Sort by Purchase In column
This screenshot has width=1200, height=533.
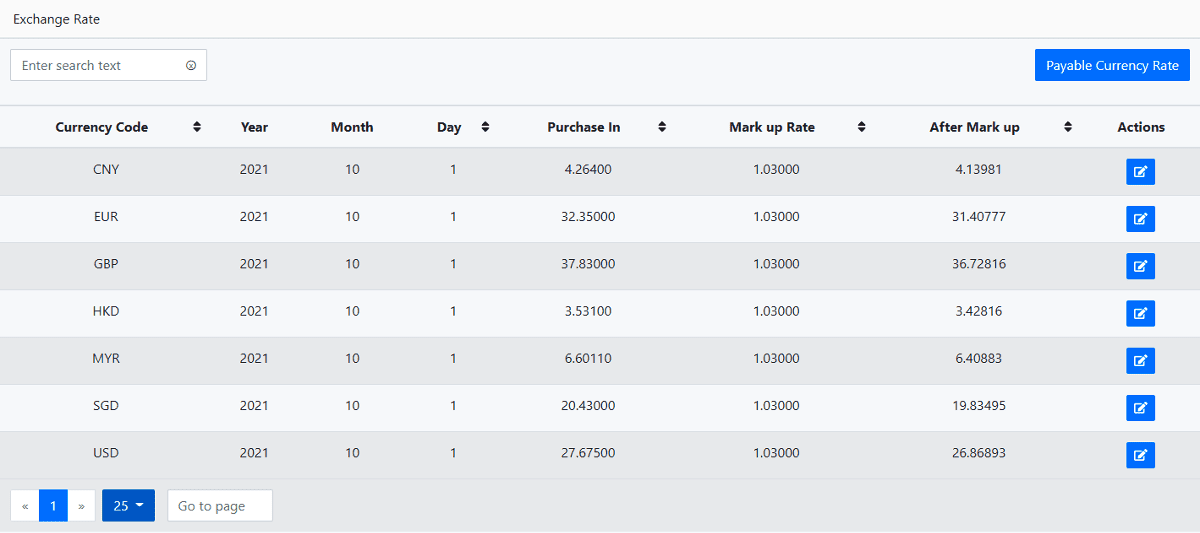(x=662, y=127)
